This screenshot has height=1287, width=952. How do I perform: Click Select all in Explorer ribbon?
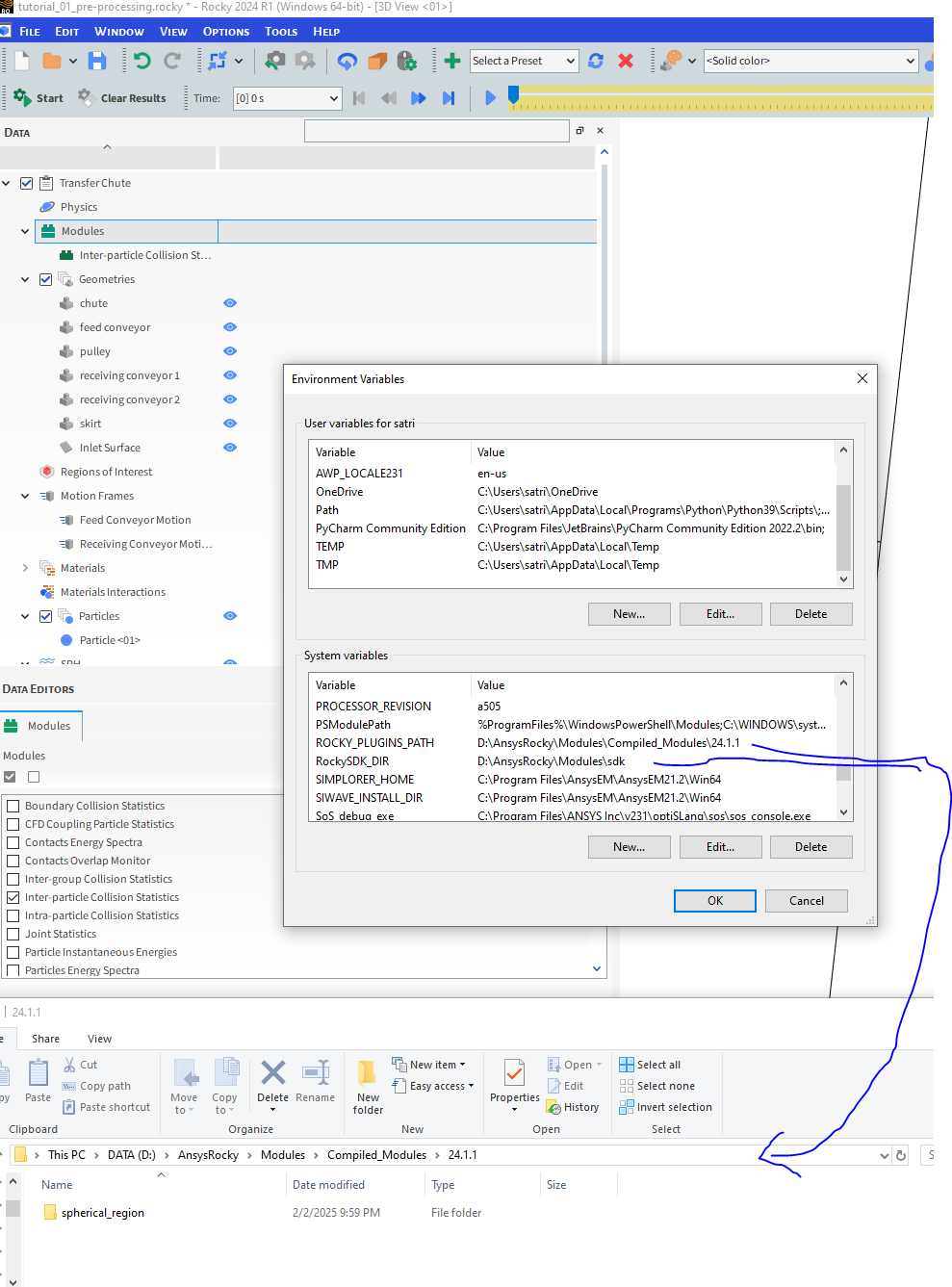click(650, 1065)
